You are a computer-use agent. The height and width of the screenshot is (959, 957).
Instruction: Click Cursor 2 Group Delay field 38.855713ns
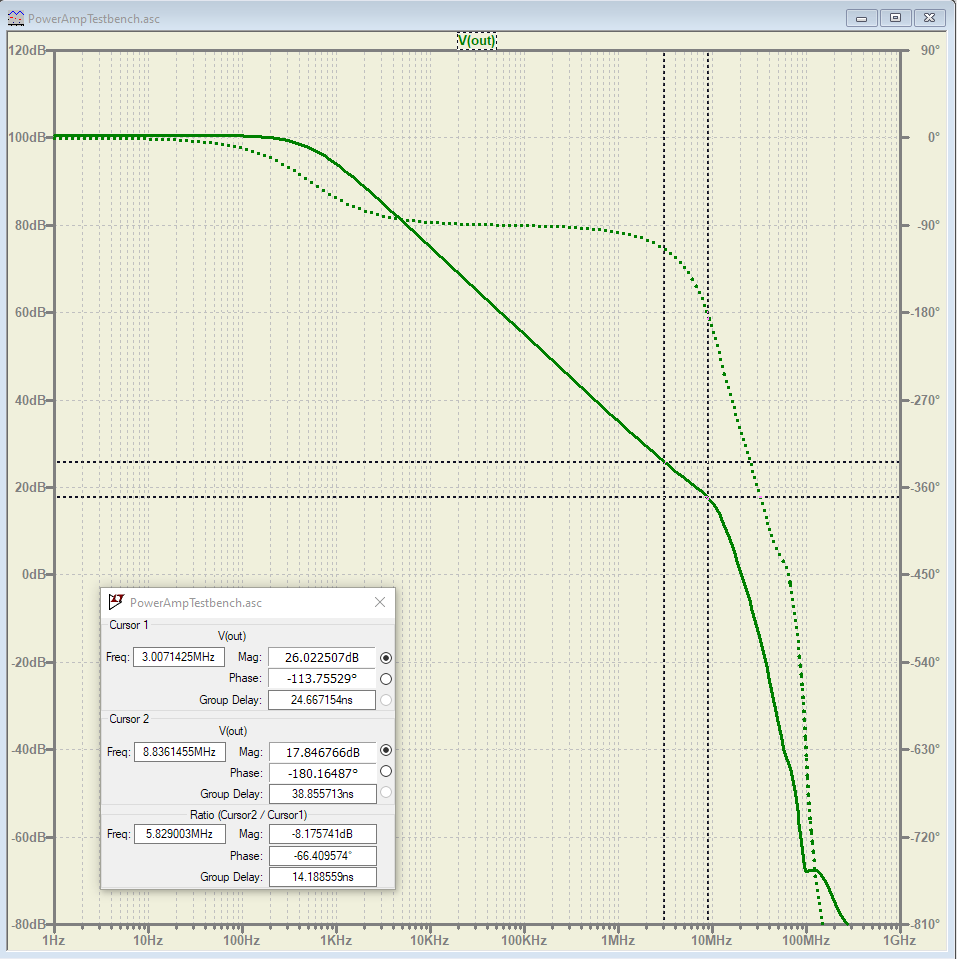pyautogui.click(x=322, y=794)
